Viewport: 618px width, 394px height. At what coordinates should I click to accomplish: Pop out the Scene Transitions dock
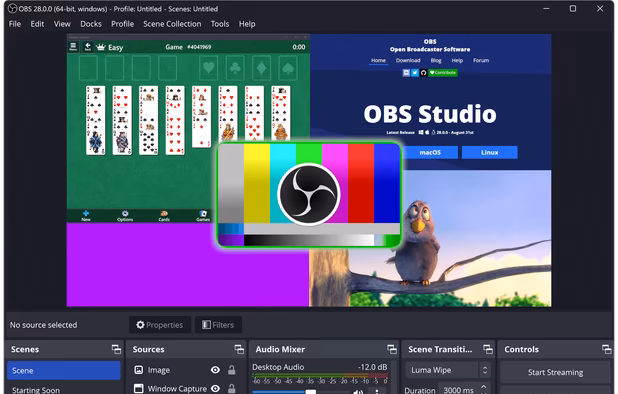pos(488,349)
